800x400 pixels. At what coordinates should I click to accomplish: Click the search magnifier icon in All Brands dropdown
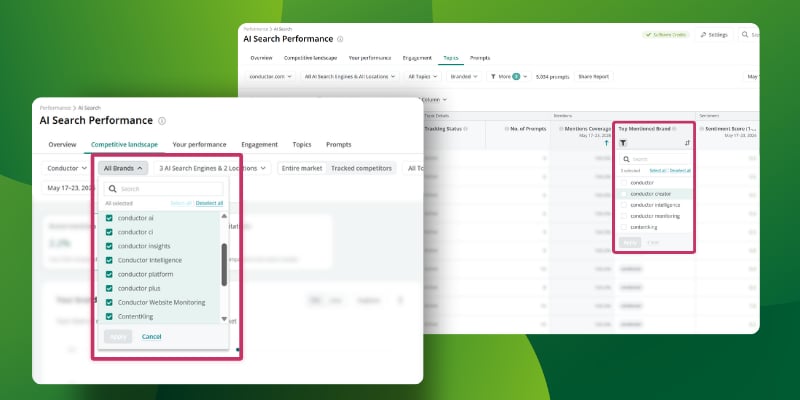(x=113, y=189)
